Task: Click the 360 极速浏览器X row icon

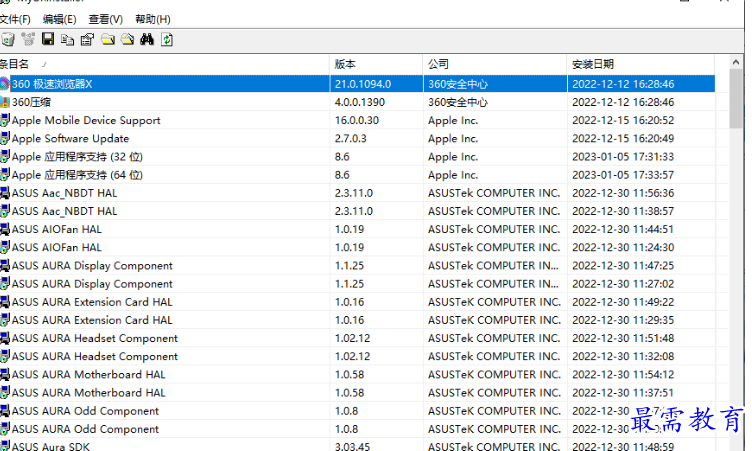Action: coord(4,84)
